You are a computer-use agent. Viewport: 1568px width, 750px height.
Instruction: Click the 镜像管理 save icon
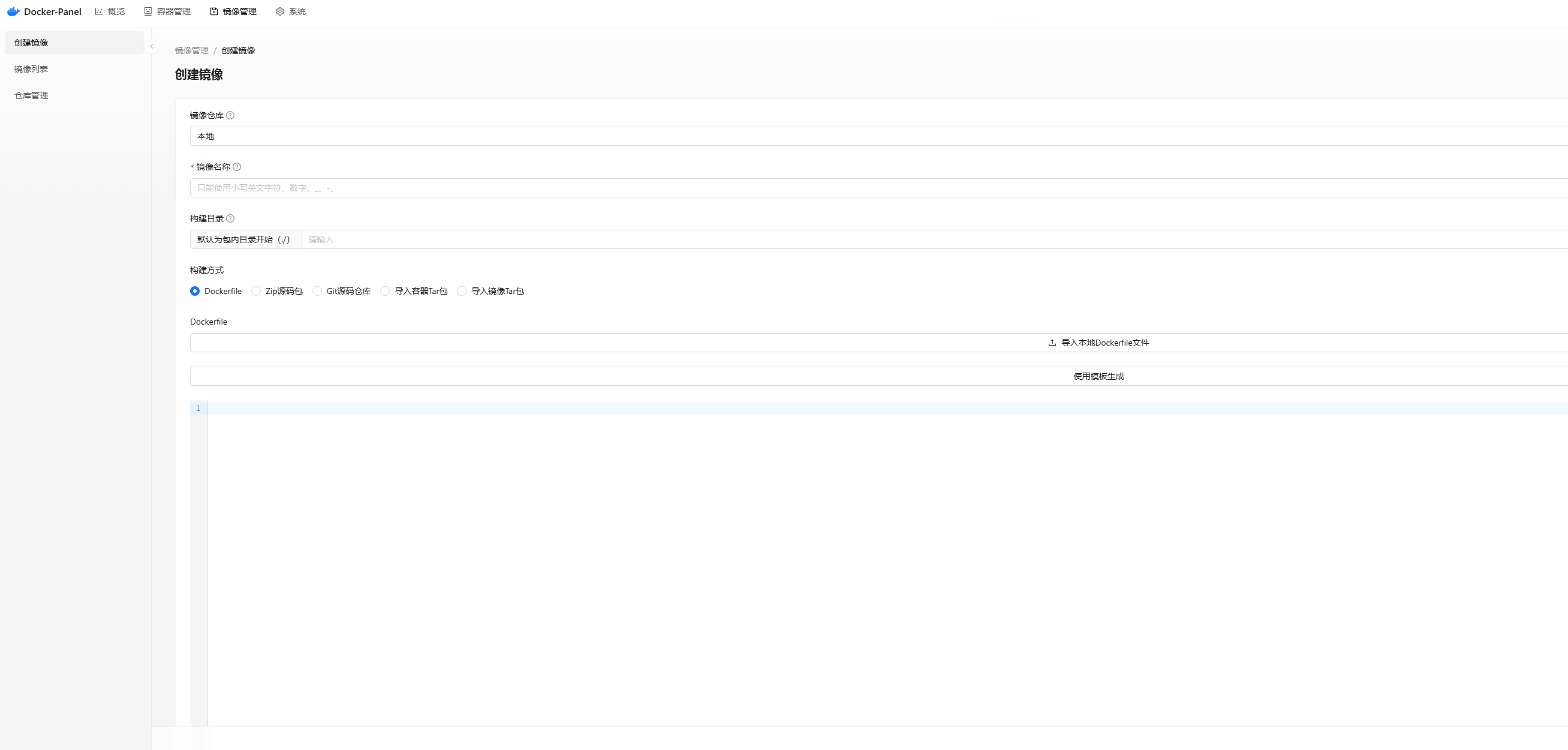coord(213,11)
